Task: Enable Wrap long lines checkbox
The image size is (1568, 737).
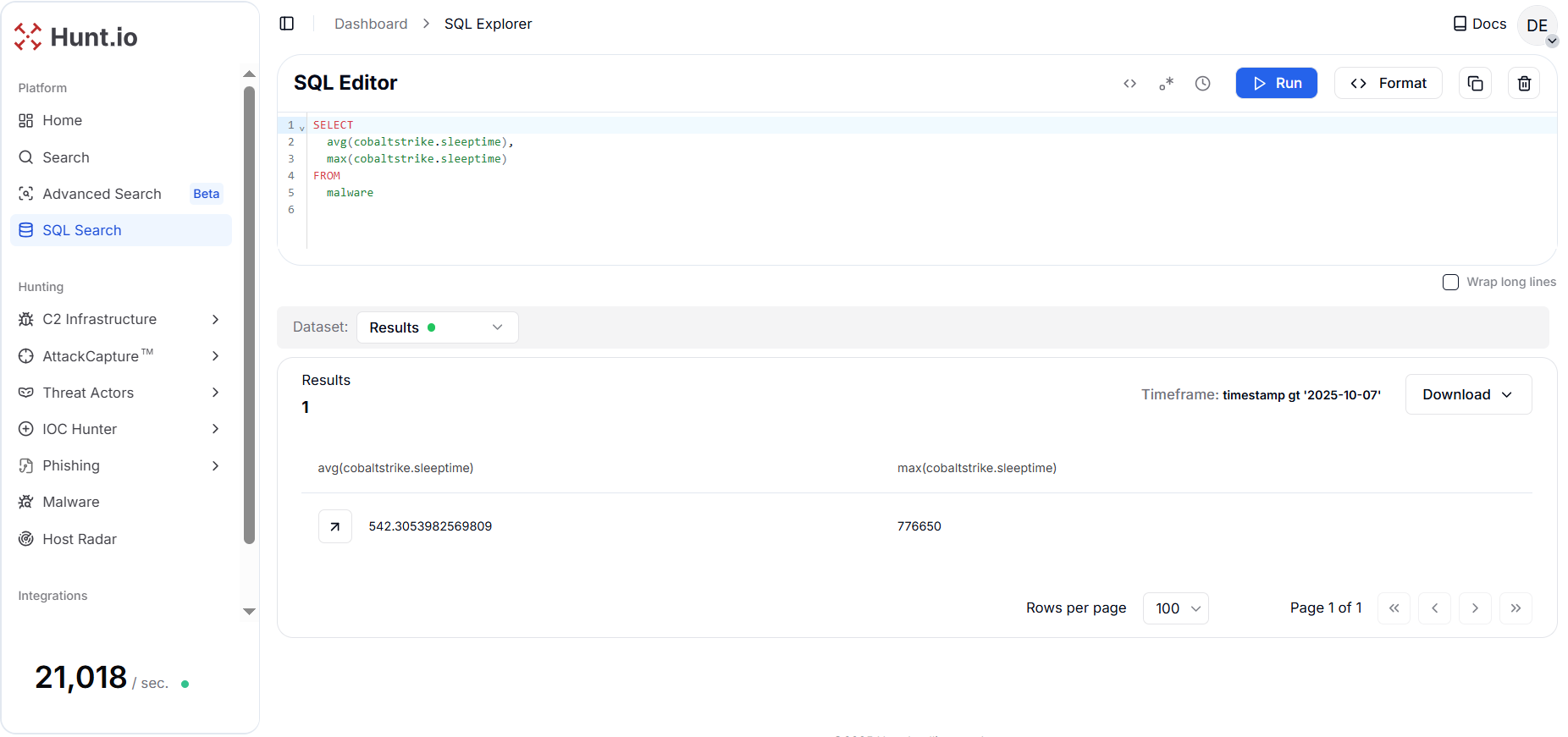Action: pos(1450,282)
